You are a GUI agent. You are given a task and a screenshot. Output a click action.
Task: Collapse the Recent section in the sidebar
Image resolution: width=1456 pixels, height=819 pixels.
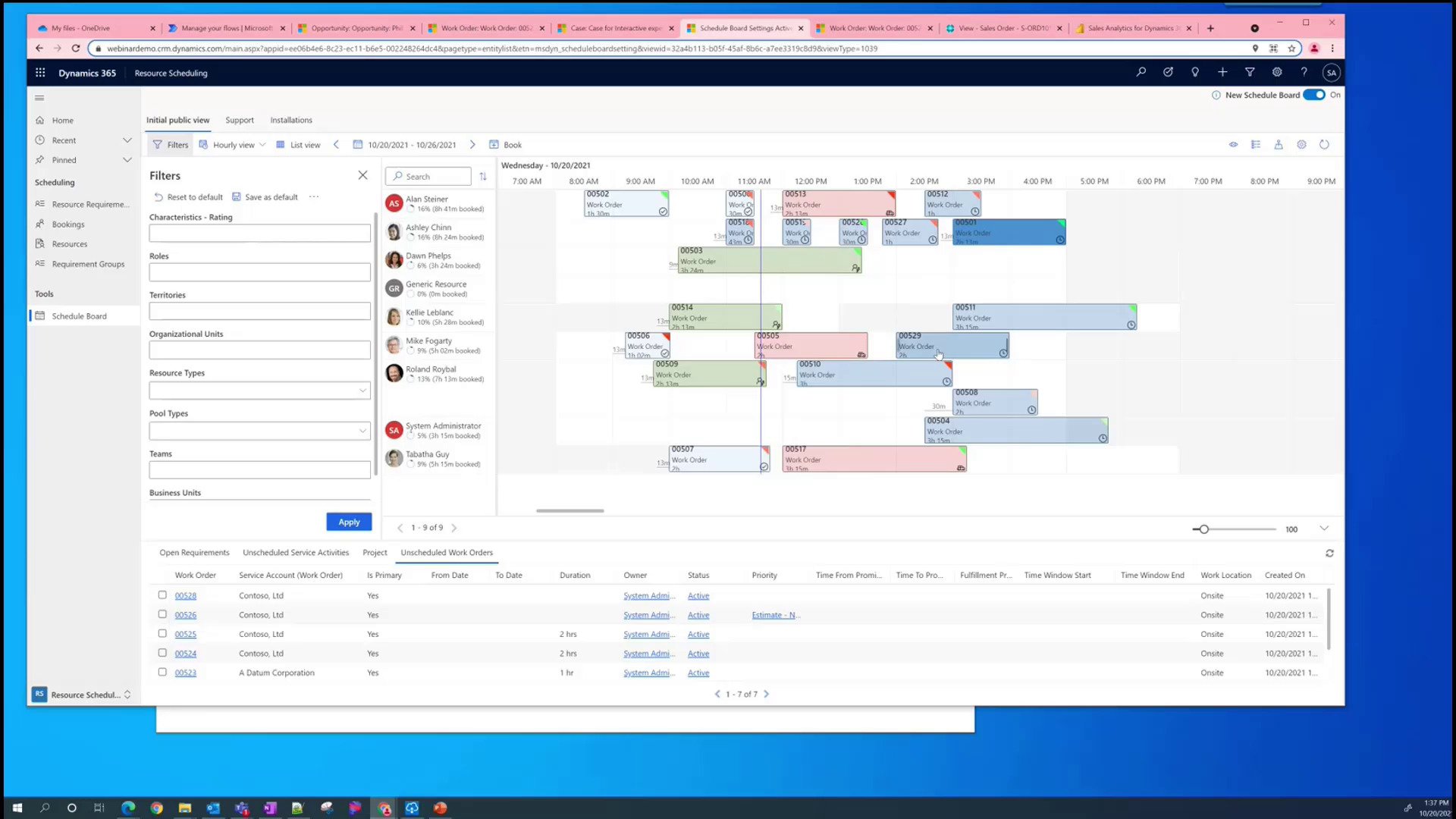coord(127,140)
